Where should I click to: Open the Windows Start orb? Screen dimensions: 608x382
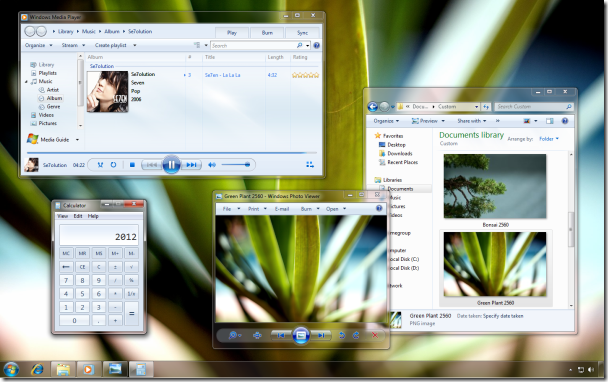pyautogui.click(x=11, y=370)
